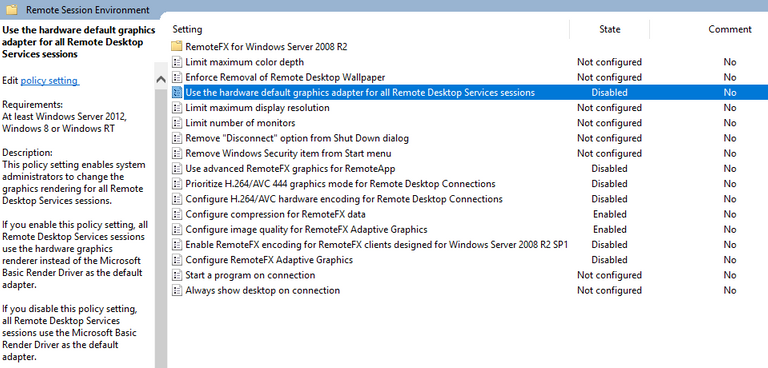Click policy icon beside Limit number of monitors
768x368 pixels.
[177, 123]
